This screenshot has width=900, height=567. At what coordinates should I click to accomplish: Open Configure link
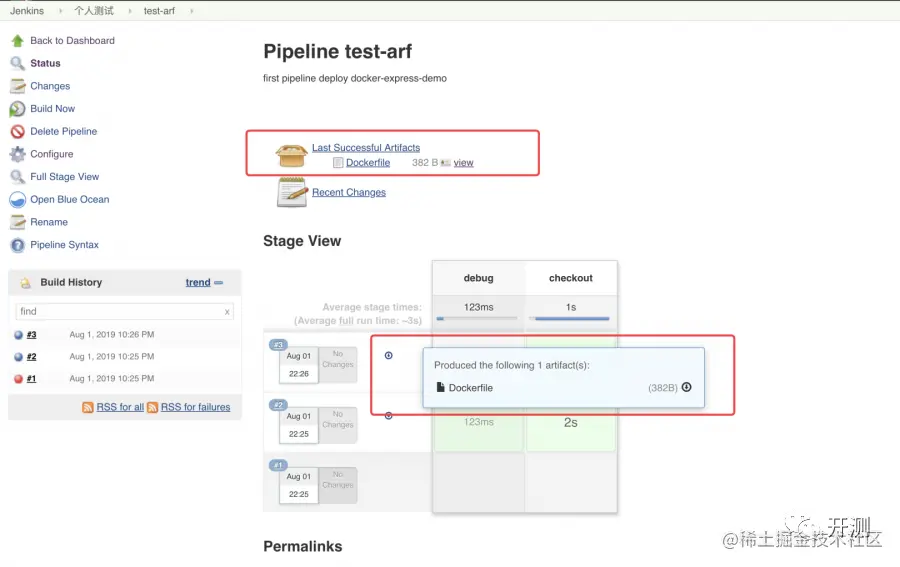point(52,154)
